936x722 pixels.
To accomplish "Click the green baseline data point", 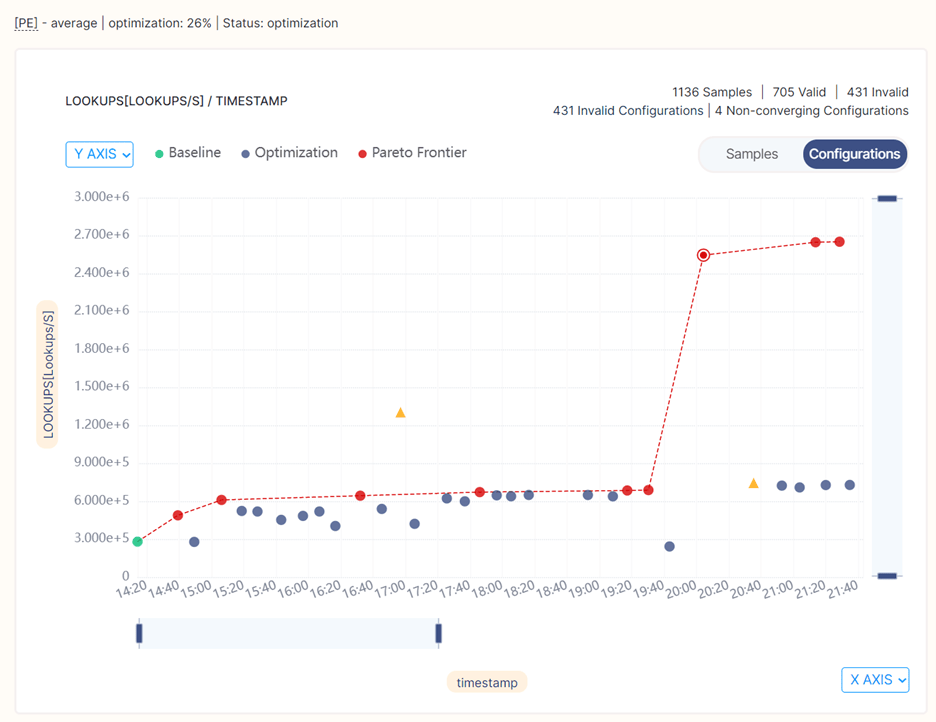I will click(137, 541).
